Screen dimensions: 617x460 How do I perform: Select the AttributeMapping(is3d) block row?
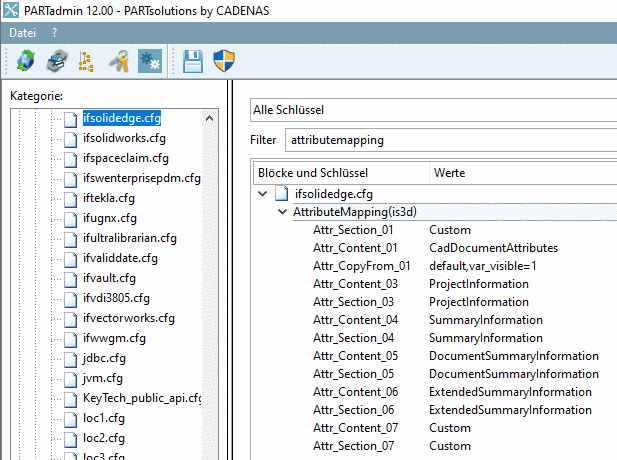(x=455, y=212)
